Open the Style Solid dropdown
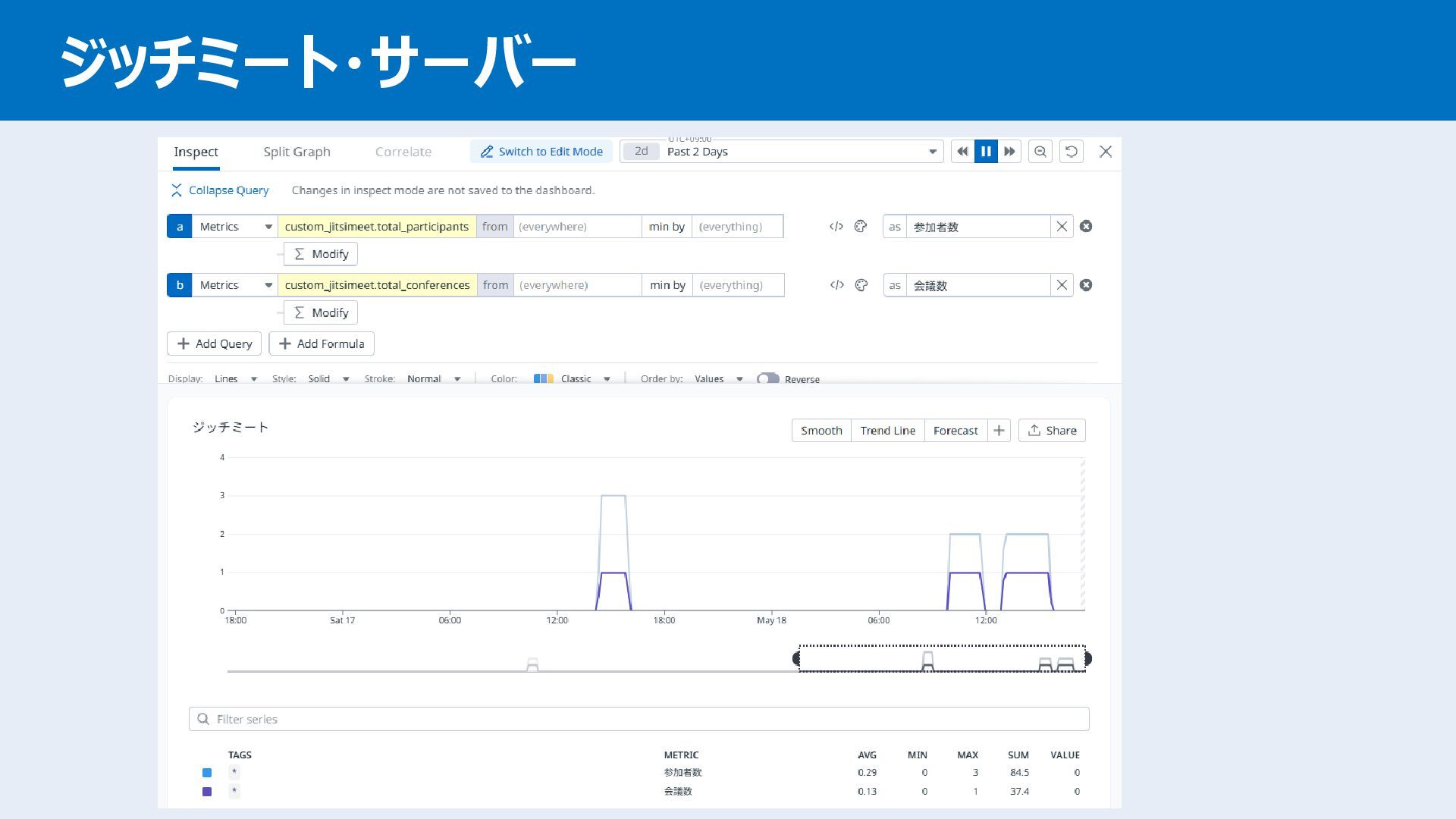 point(328,379)
